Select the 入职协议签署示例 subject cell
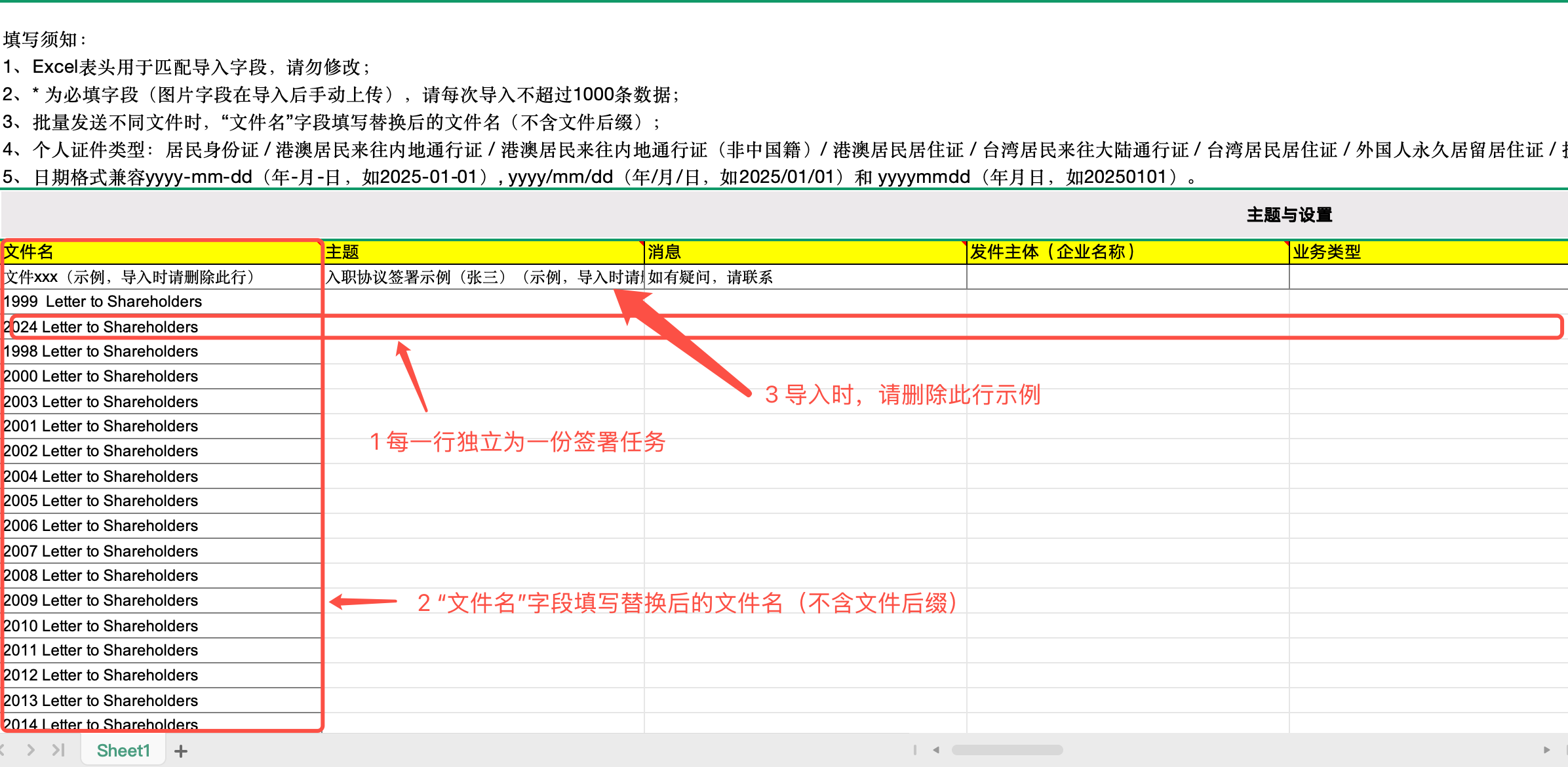This screenshot has height=767, width=1568. [484, 277]
